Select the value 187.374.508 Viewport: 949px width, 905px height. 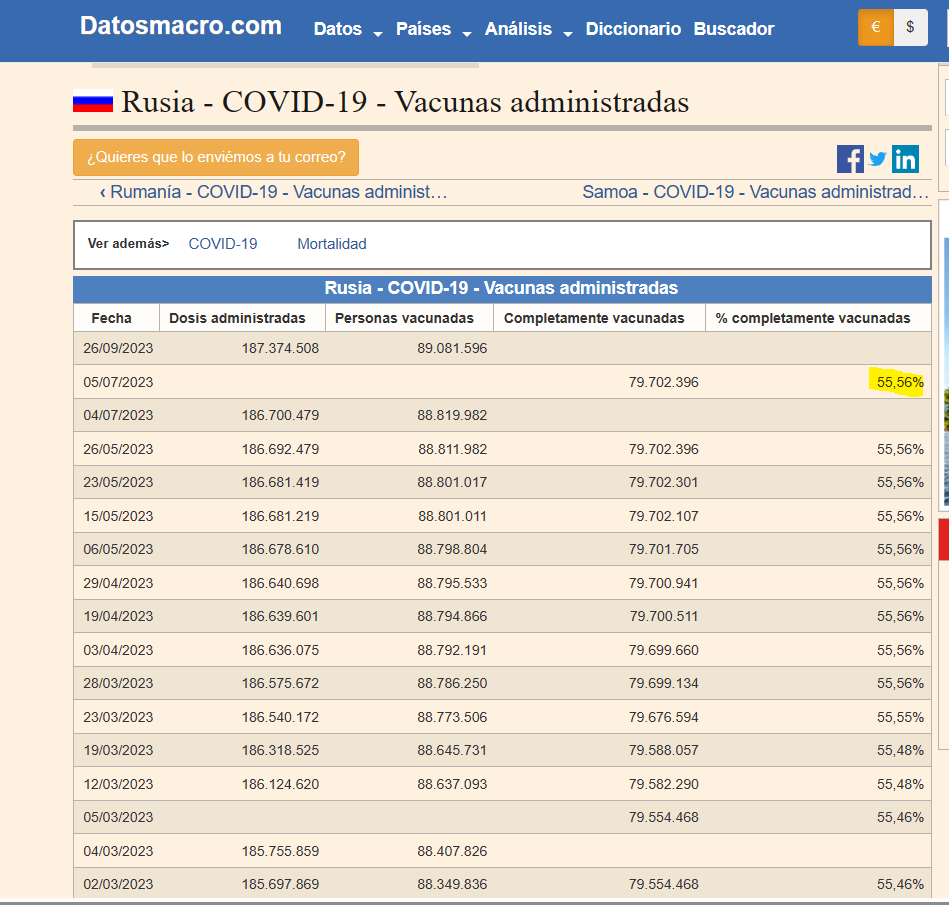pyautogui.click(x=280, y=349)
